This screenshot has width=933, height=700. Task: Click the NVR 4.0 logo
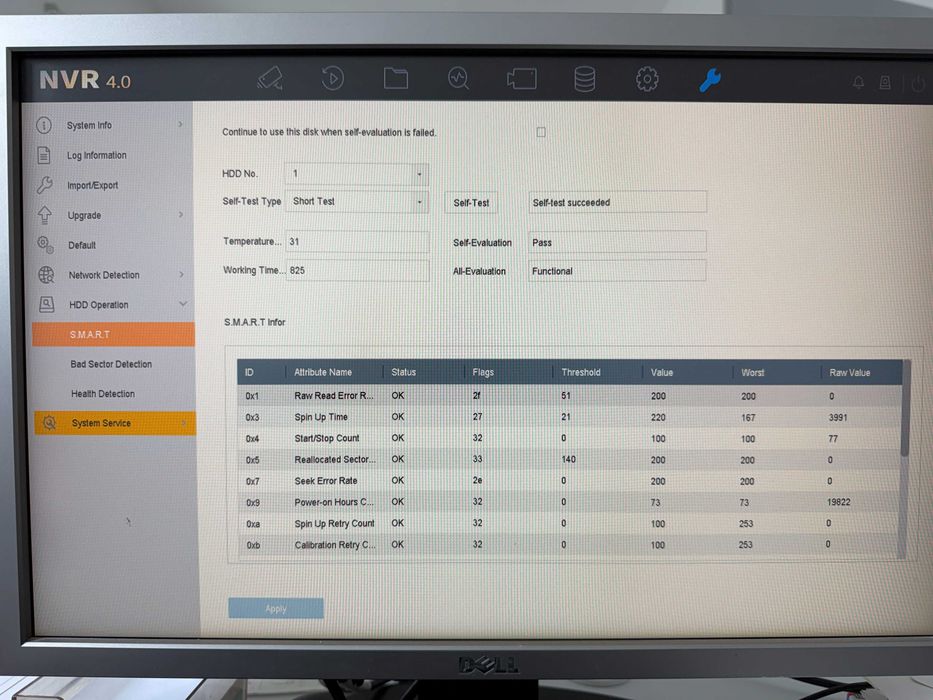point(85,80)
